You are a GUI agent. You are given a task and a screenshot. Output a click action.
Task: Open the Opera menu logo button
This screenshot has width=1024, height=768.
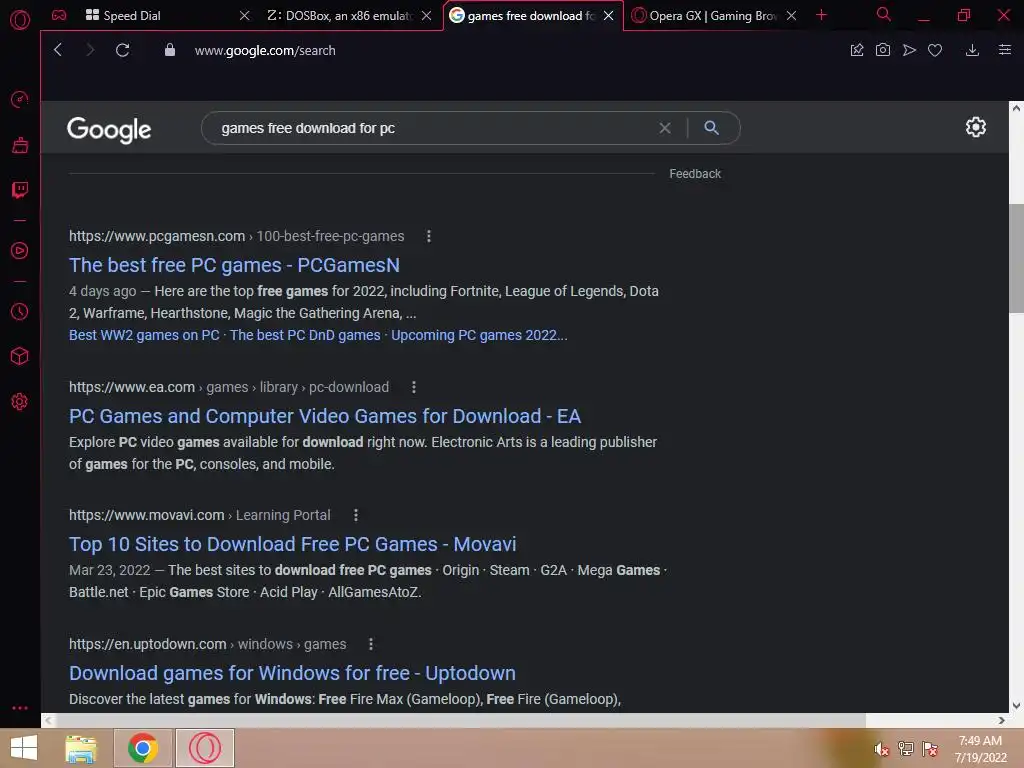coord(20,20)
